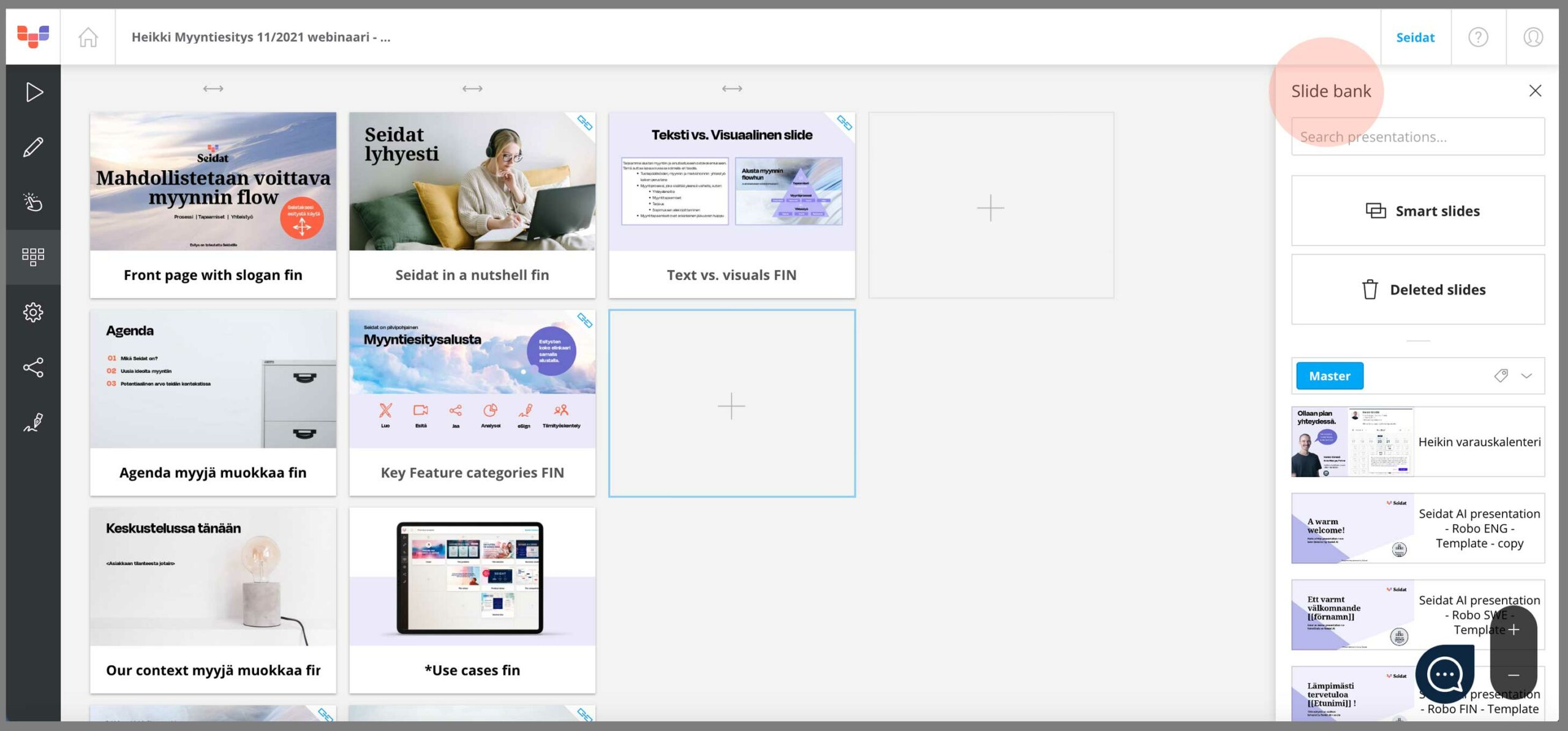The height and width of the screenshot is (731, 1568).
Task: Open the slide grid view icon
Action: [33, 257]
